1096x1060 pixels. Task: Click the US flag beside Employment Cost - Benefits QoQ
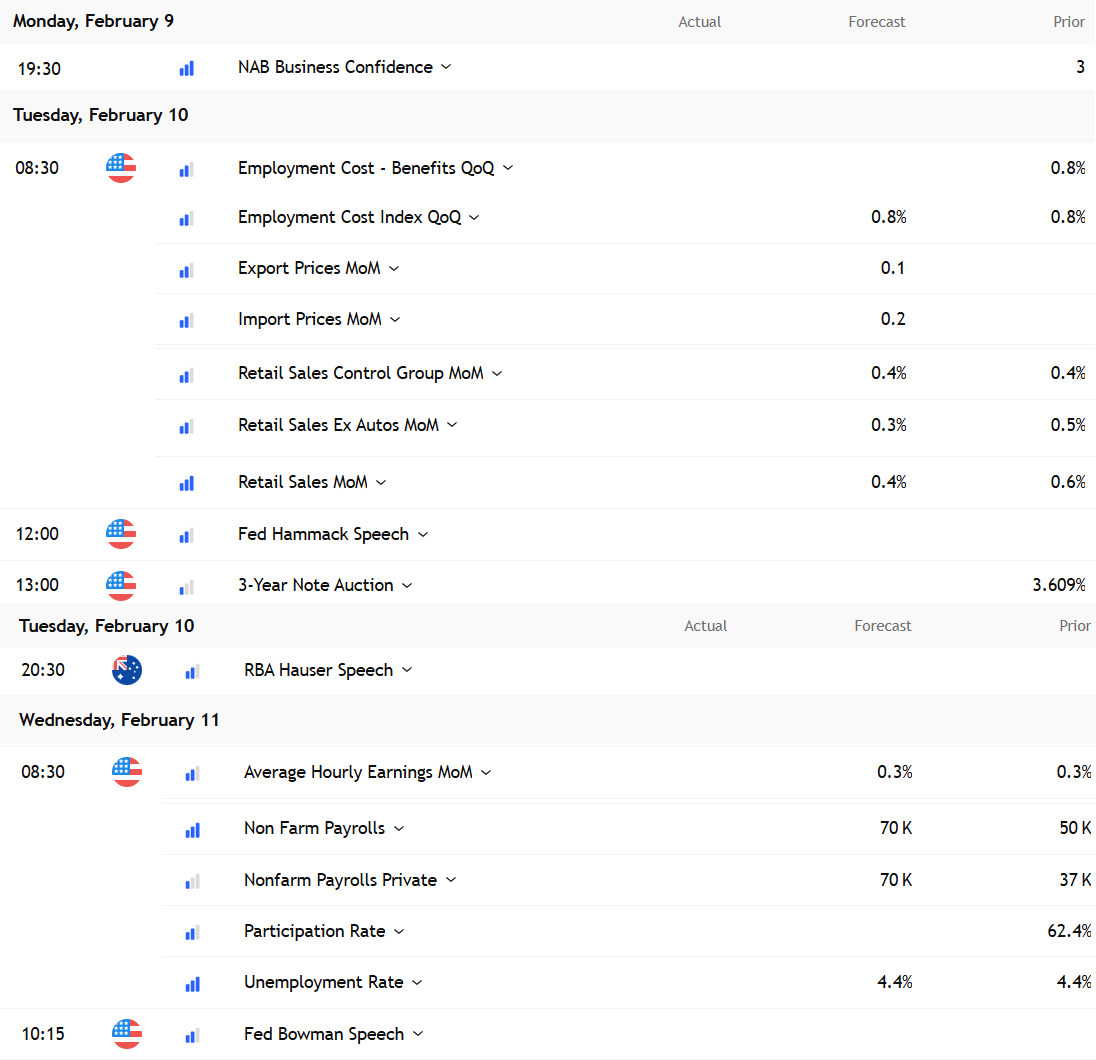[121, 168]
